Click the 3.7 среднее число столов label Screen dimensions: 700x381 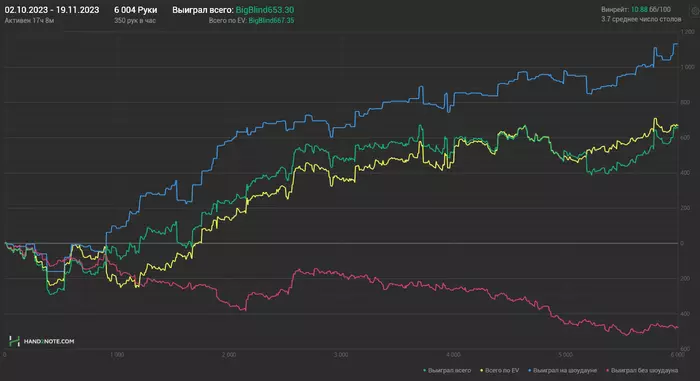coord(641,19)
